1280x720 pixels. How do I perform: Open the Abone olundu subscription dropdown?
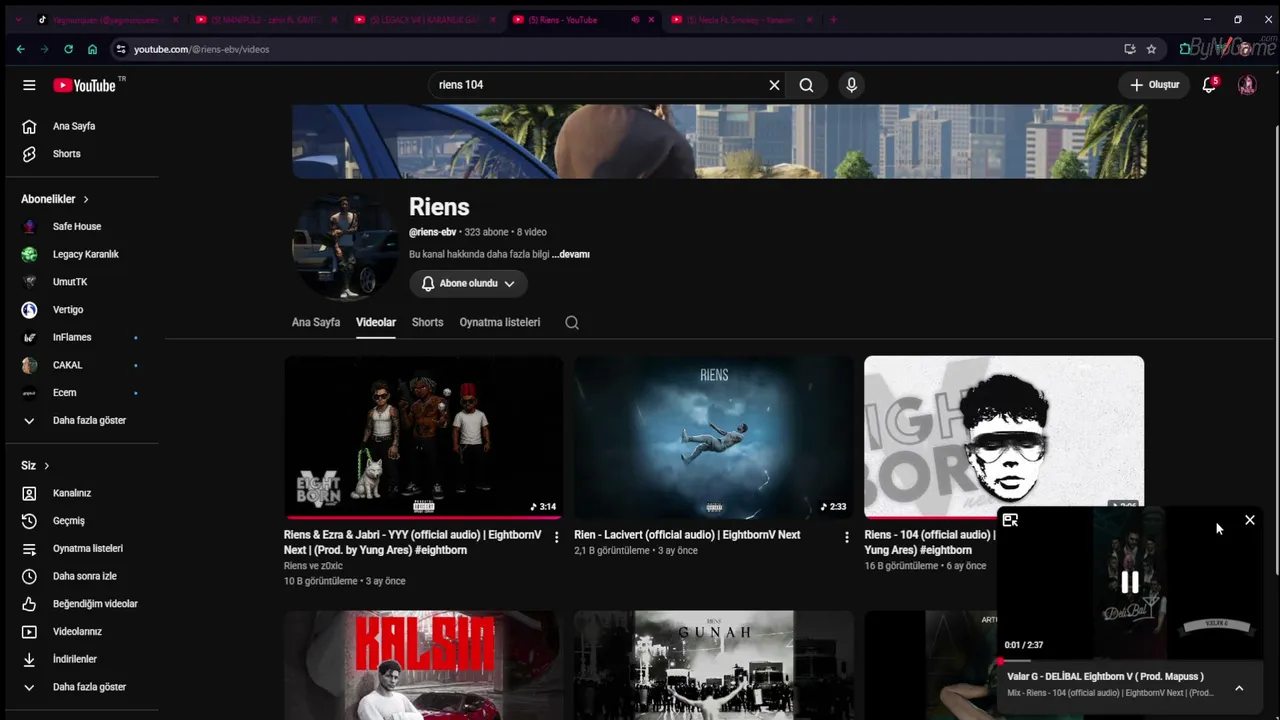click(468, 283)
